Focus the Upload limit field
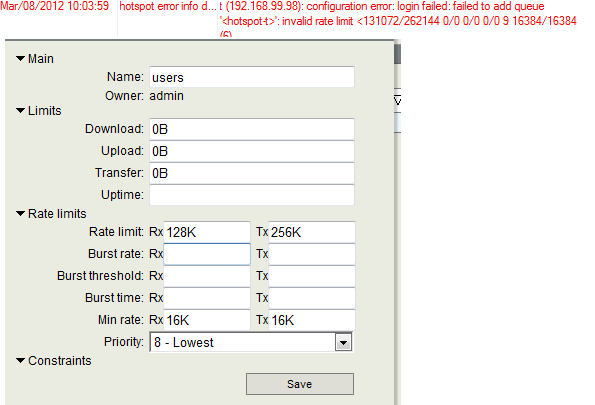595x405 pixels. tap(252, 151)
